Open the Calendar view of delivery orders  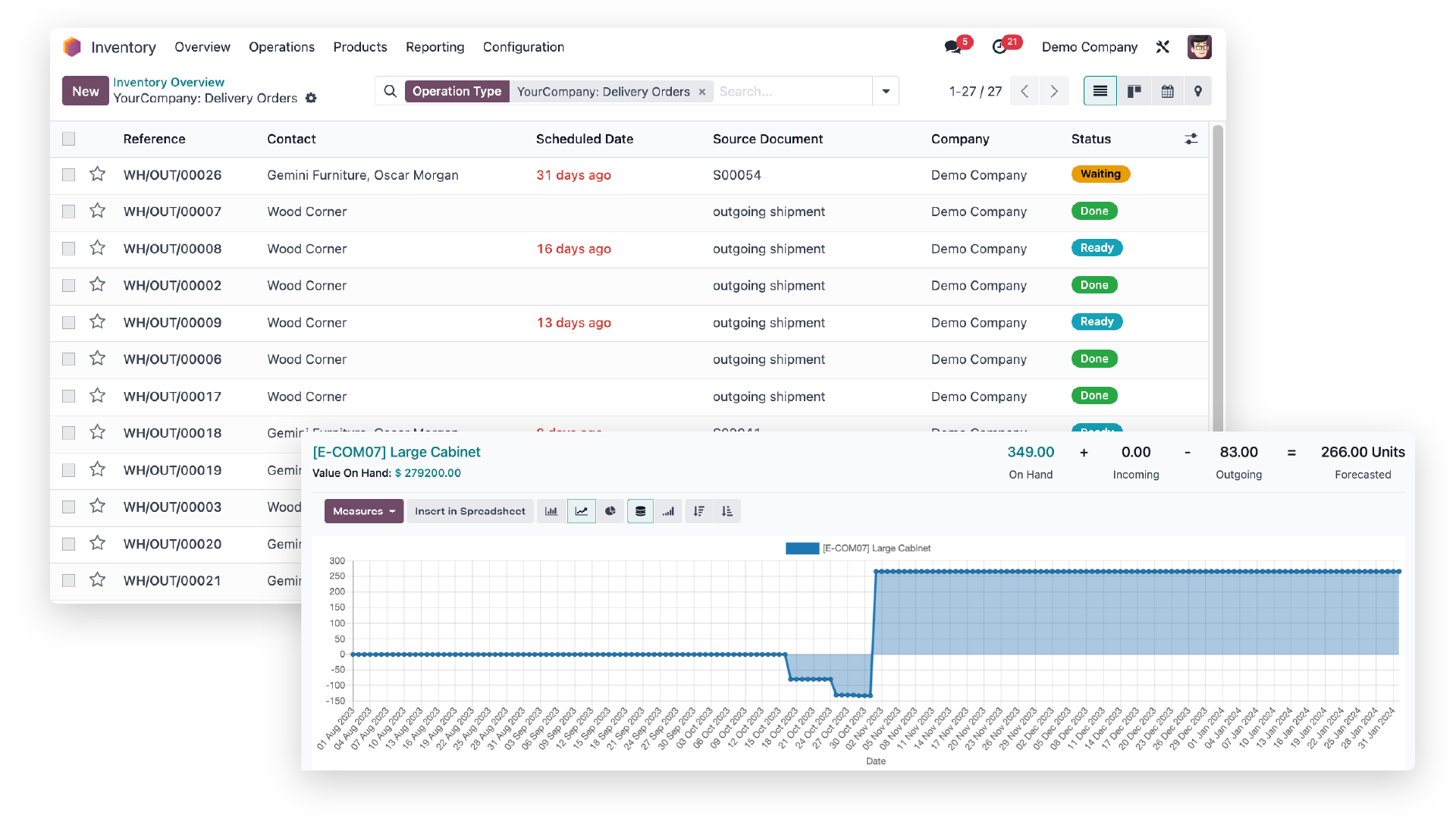1167,90
